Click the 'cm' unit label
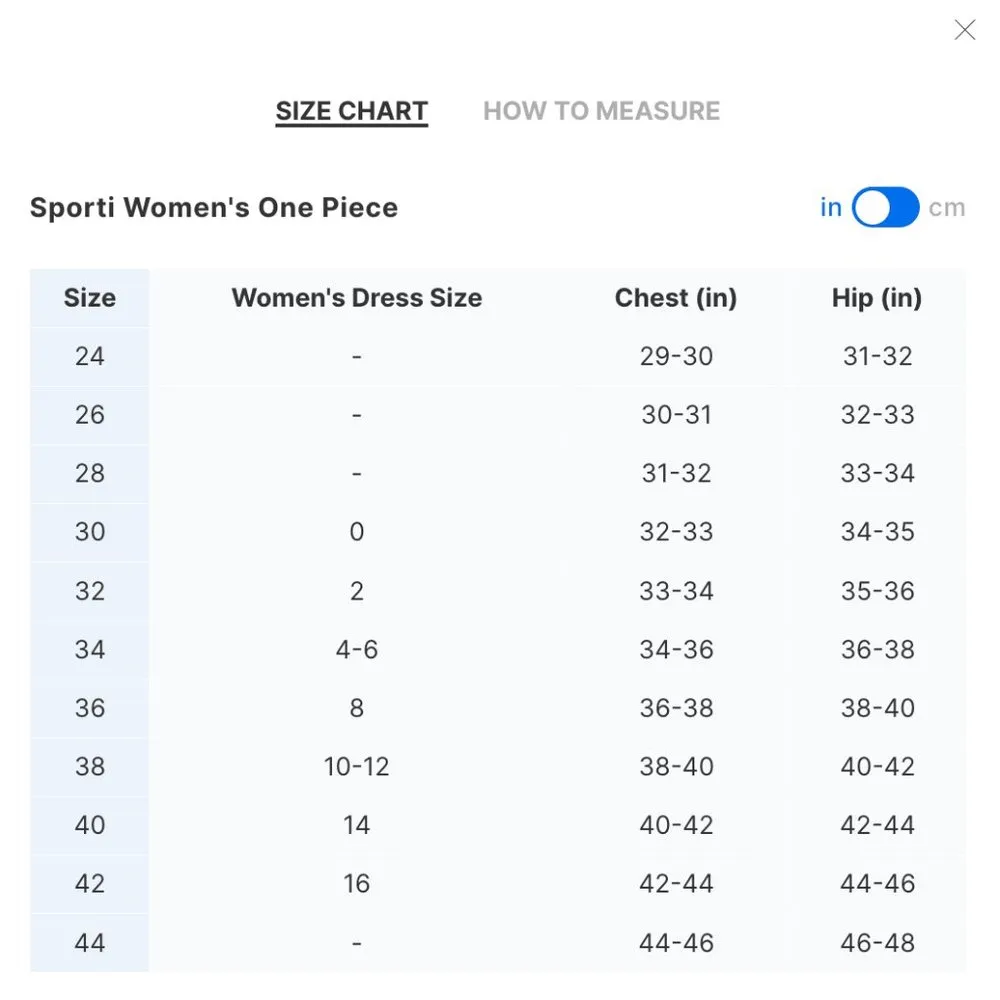The height and width of the screenshot is (1000, 1000). [946, 208]
